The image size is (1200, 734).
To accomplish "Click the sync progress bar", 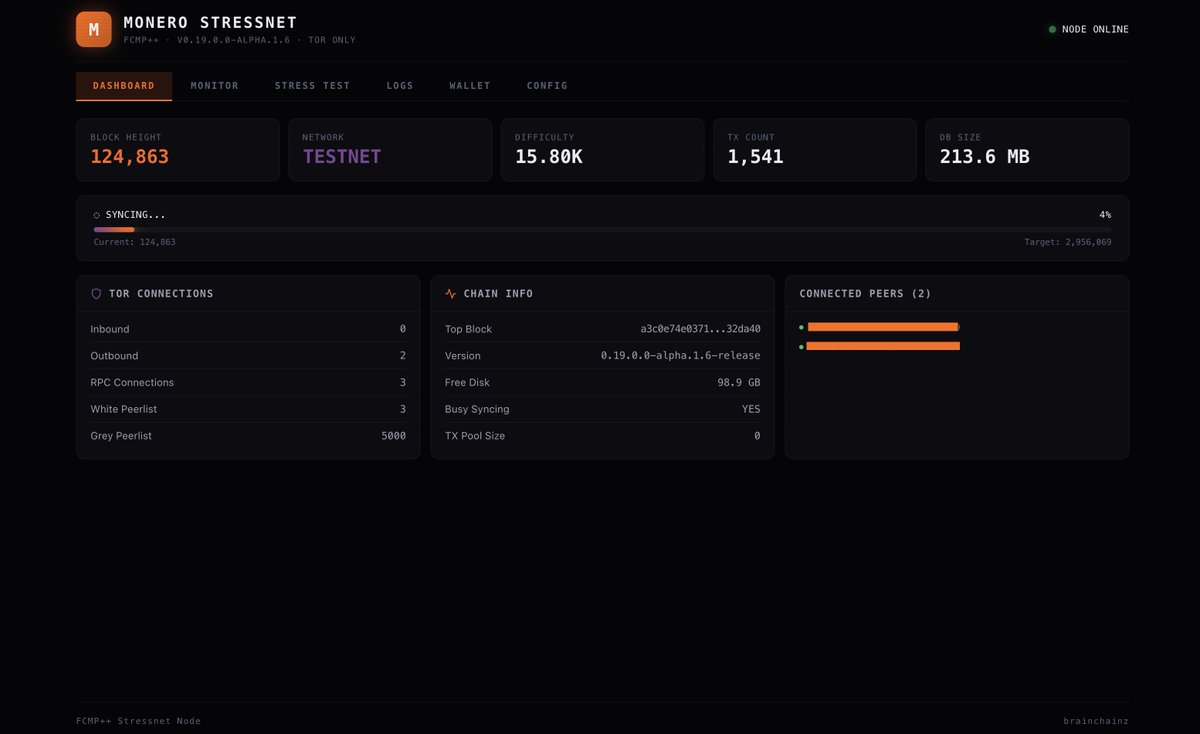I will [602, 229].
